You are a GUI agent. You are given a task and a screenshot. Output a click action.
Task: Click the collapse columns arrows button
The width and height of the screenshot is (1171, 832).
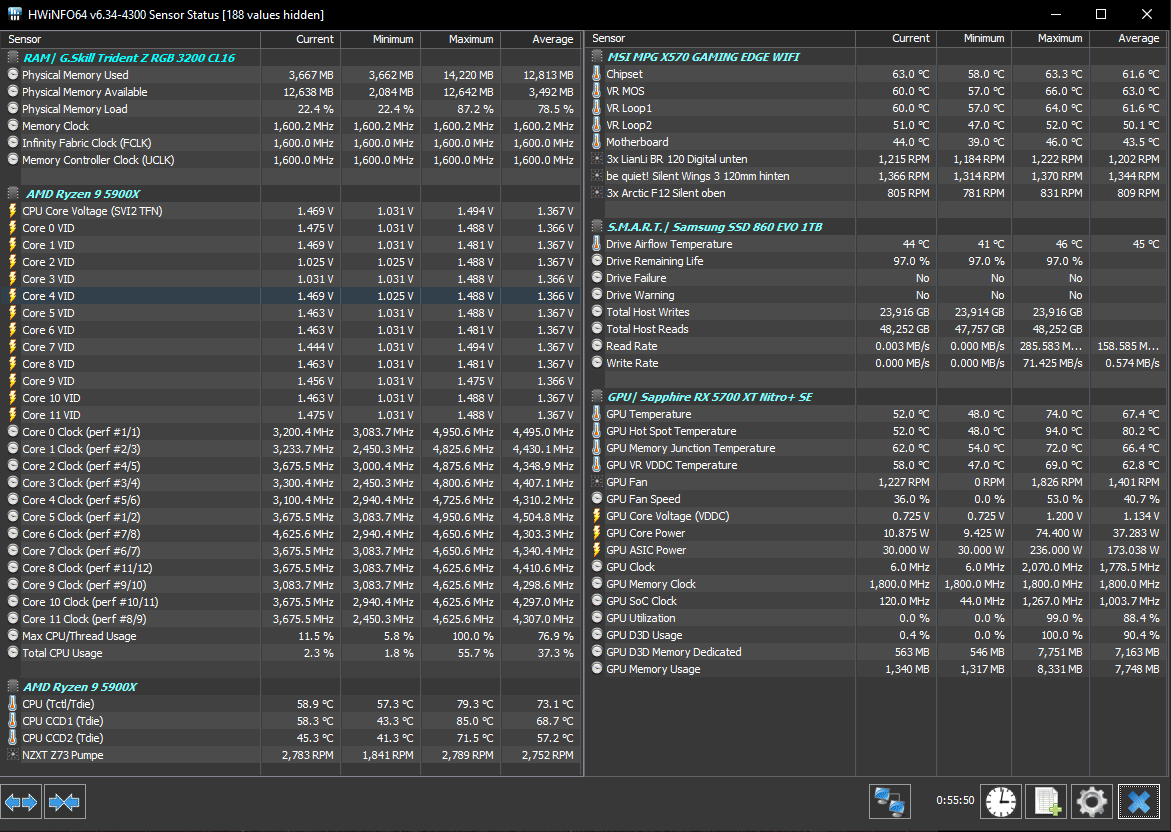(x=64, y=802)
